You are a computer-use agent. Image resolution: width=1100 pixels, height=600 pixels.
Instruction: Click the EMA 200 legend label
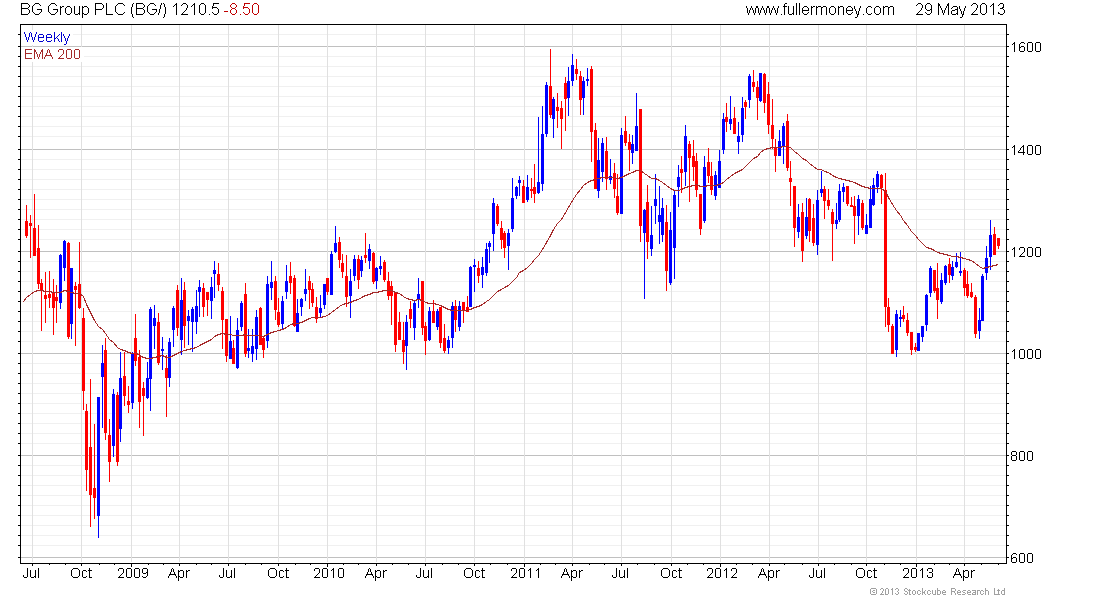click(x=52, y=54)
